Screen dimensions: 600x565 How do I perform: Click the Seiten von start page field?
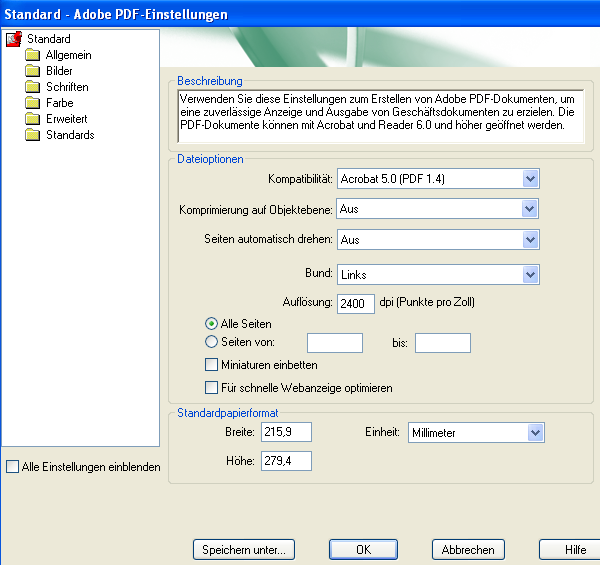tap(335, 343)
